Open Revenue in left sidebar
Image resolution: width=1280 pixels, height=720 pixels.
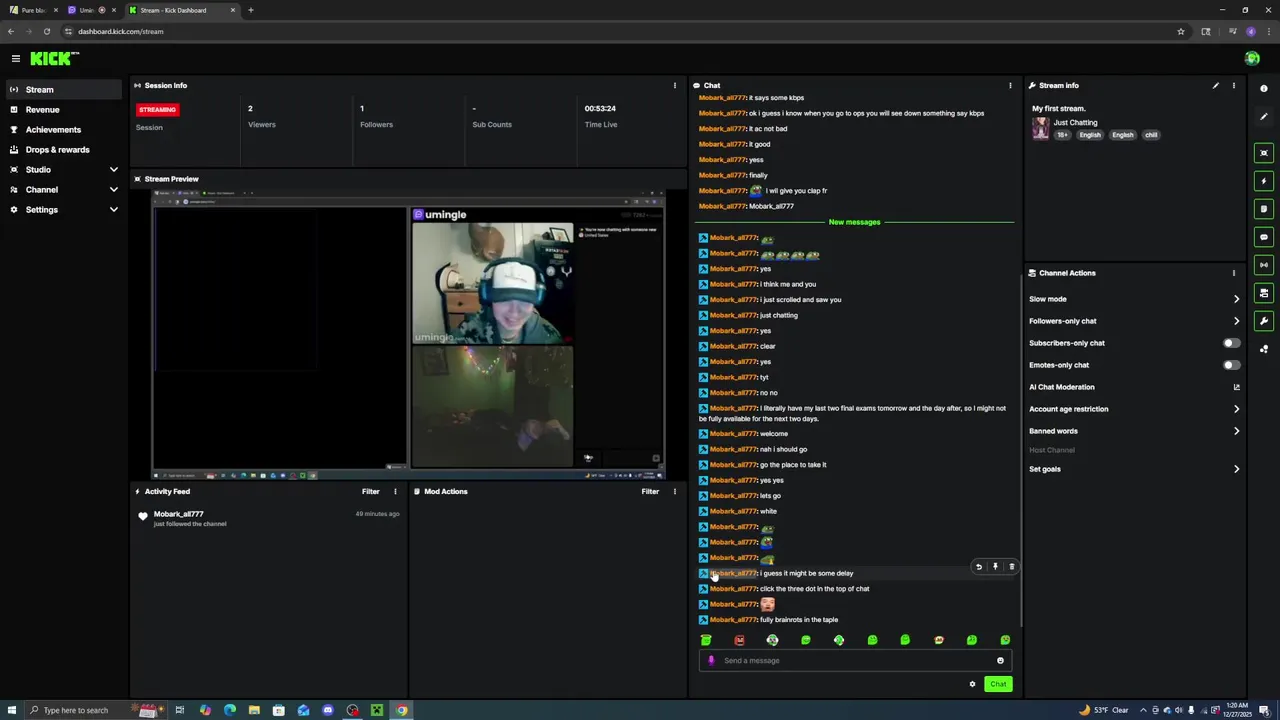64,109
